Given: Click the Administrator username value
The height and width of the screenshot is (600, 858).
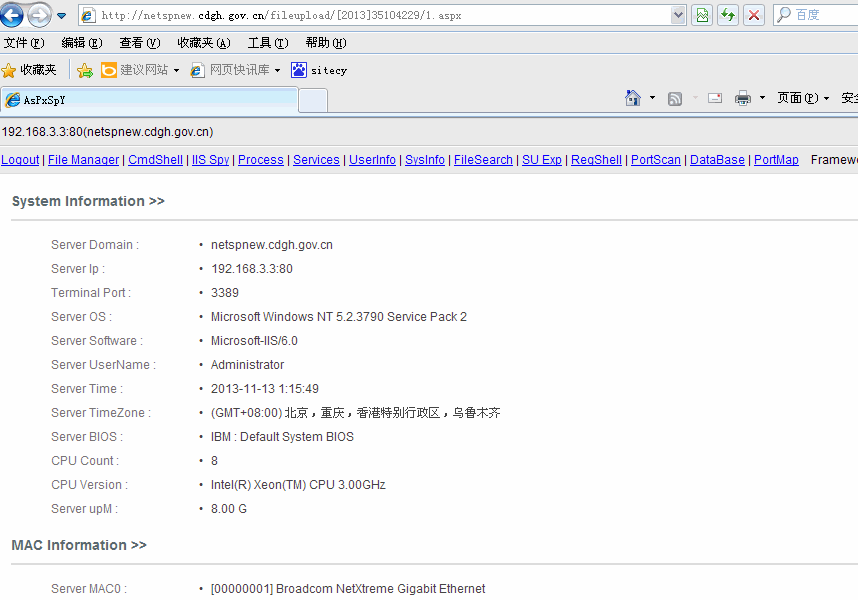Looking at the screenshot, I should (x=247, y=365).
